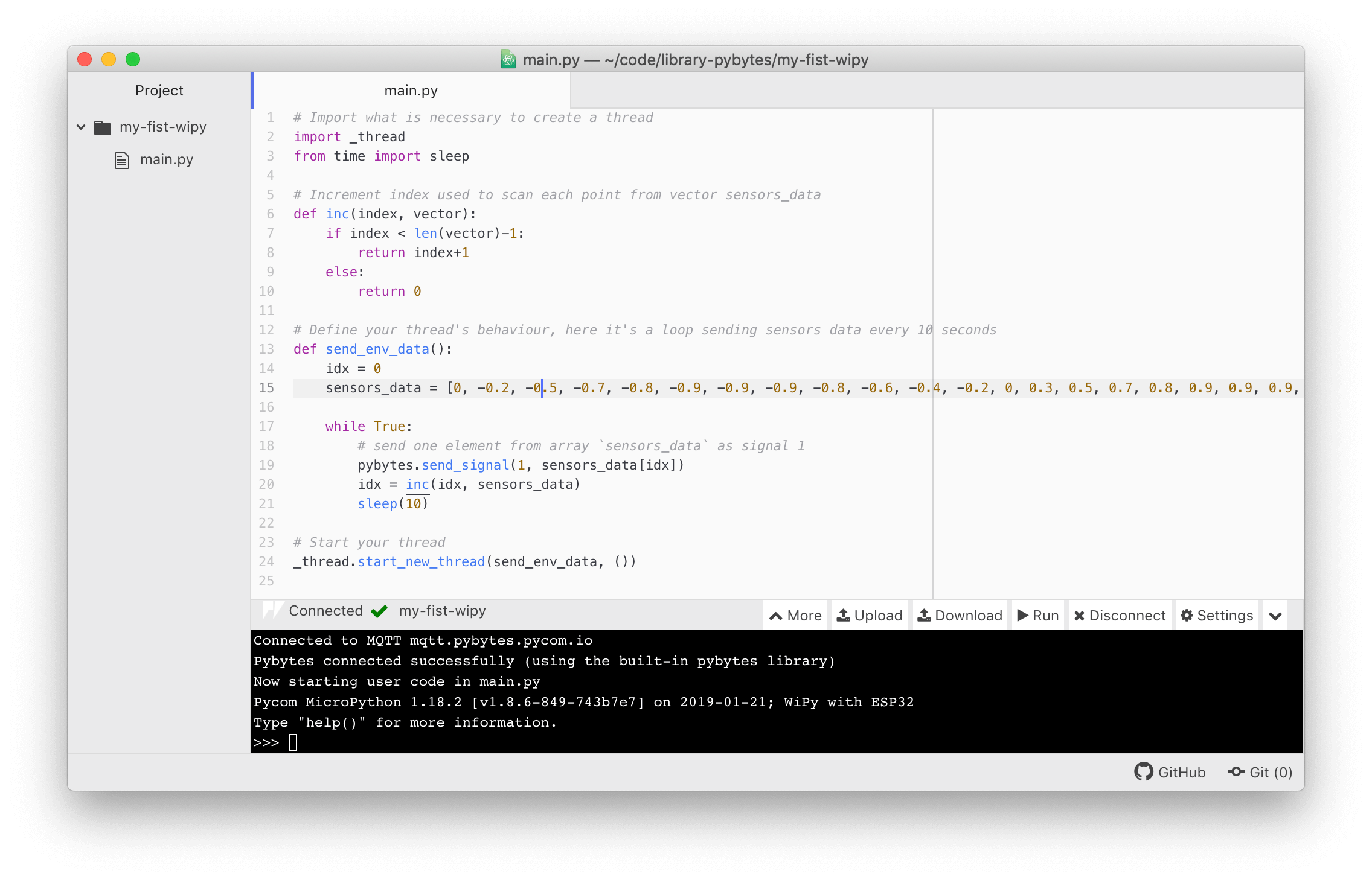Click the terminal prompt input cursor
The height and width of the screenshot is (880, 1372).
click(293, 742)
